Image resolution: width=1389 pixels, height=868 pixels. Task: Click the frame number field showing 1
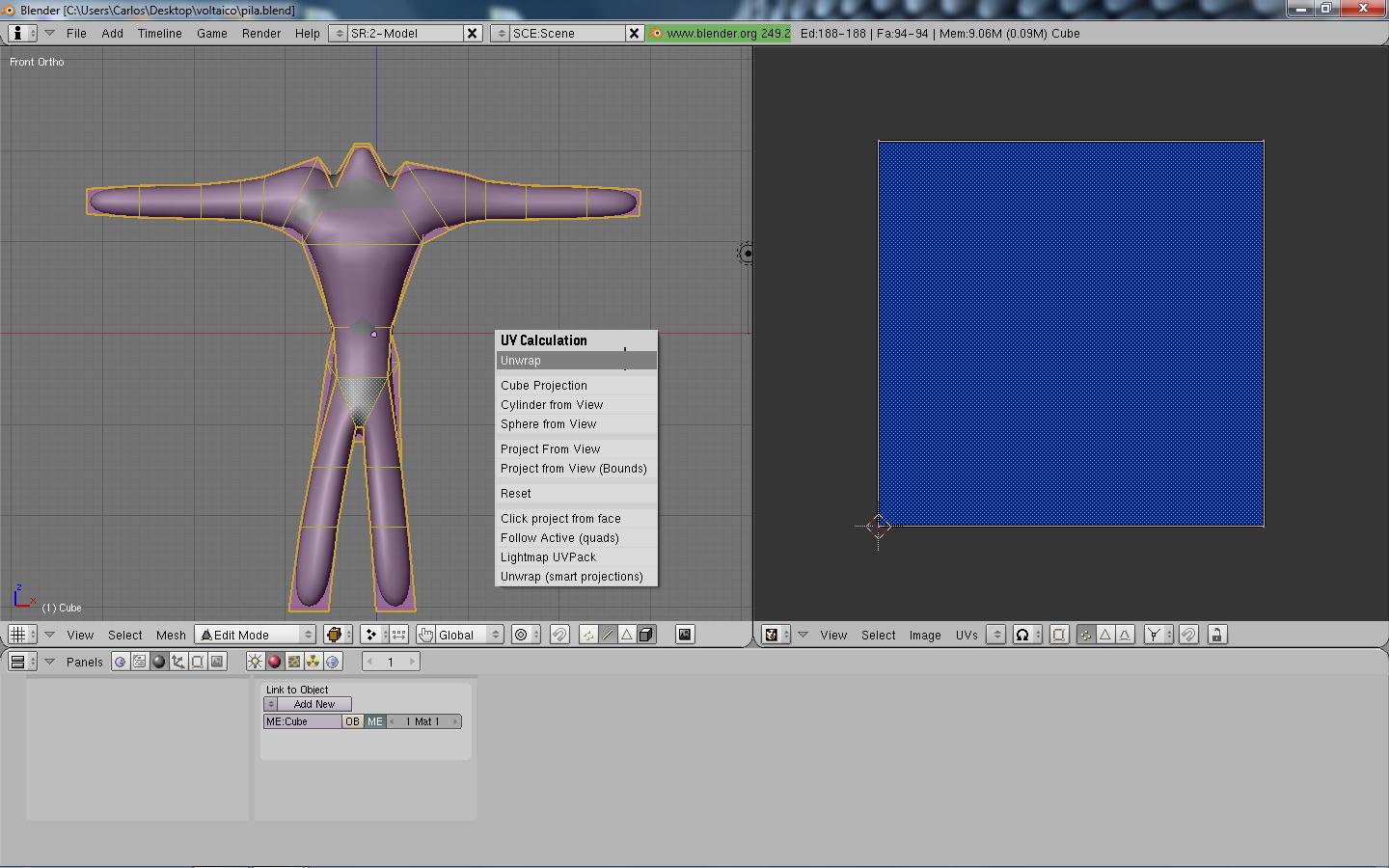tap(391, 662)
